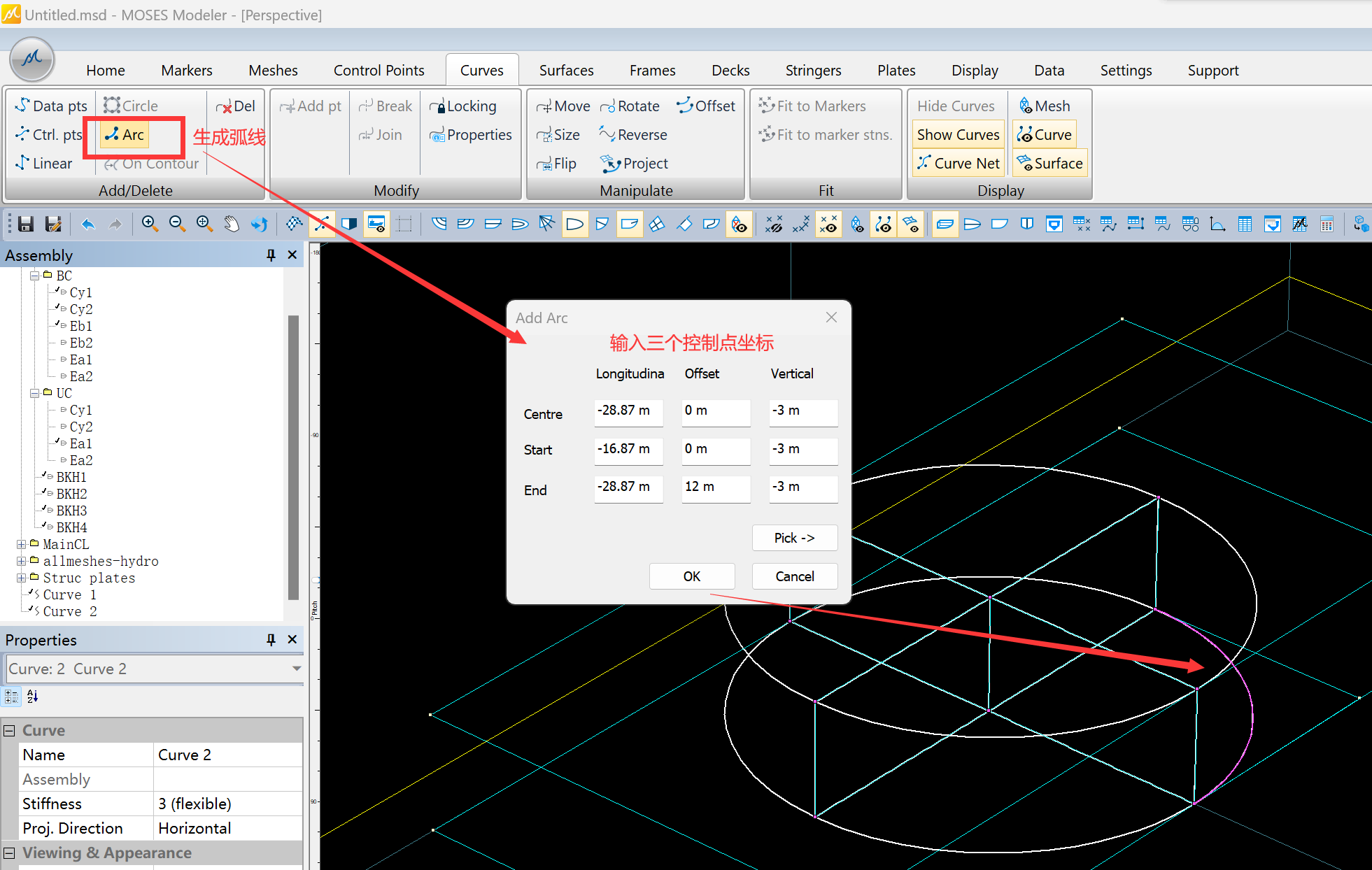Click the Pick -> button
This screenshot has width=1372, height=870.
point(794,538)
